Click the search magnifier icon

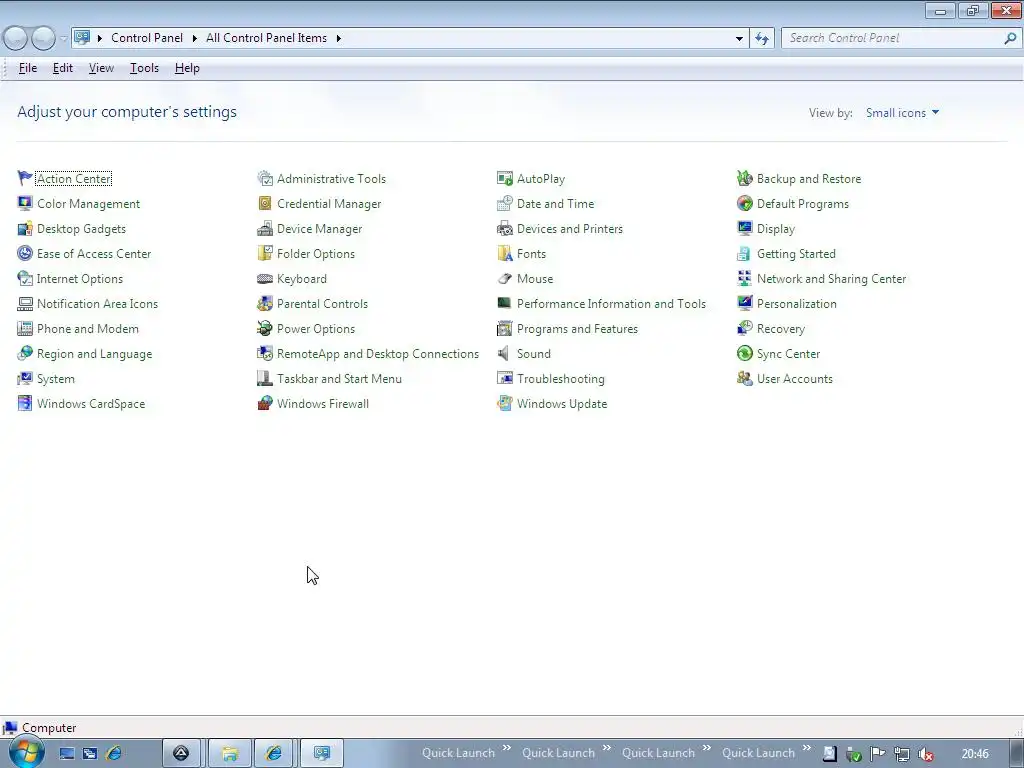[x=1010, y=39]
